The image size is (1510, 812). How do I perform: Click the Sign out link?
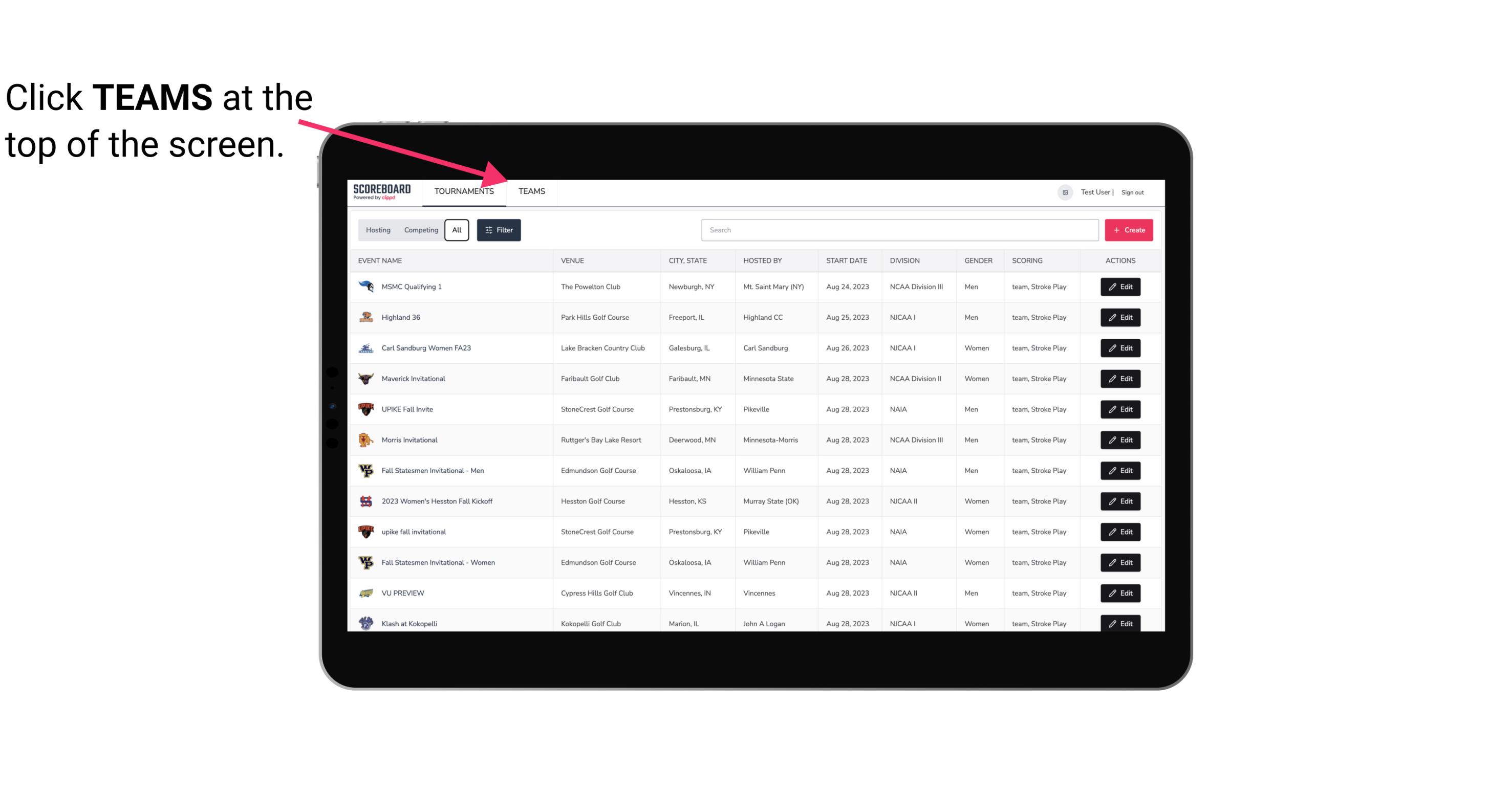[1134, 192]
